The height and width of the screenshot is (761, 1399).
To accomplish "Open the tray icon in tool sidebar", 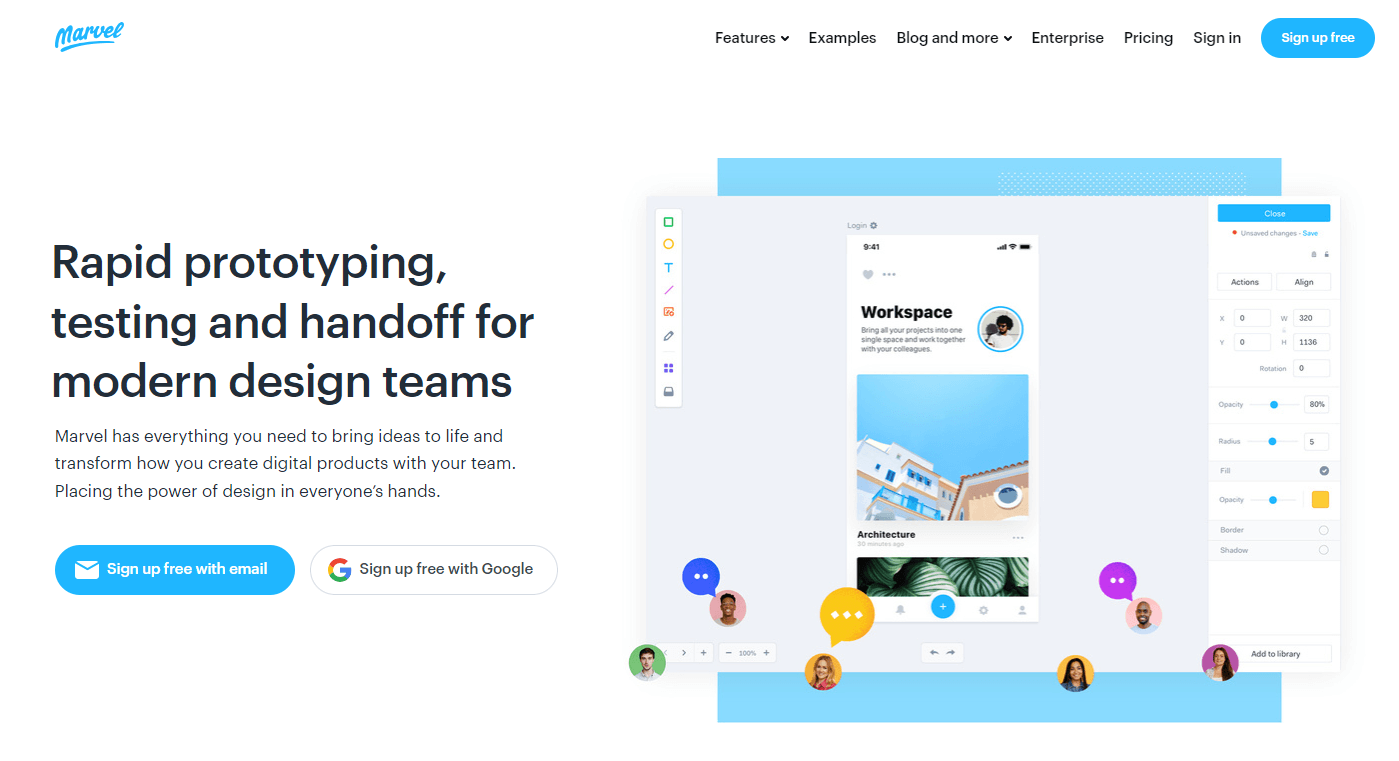I will (668, 392).
